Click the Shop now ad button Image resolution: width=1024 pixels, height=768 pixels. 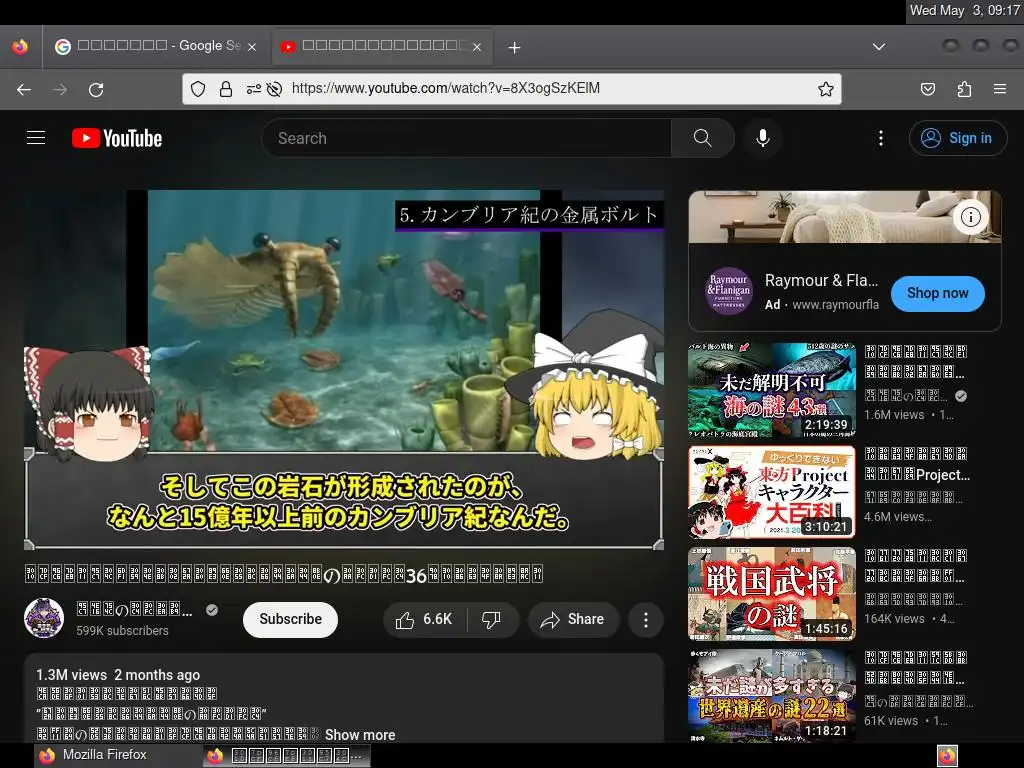[x=937, y=293]
